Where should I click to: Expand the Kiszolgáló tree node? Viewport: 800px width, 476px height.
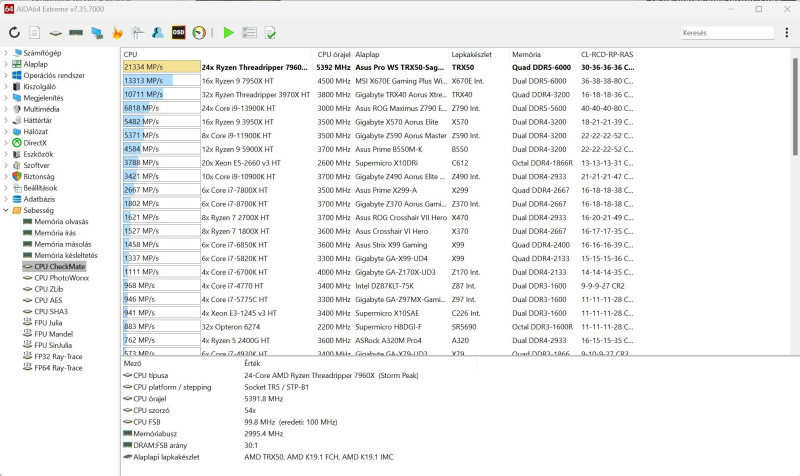tap(6, 86)
